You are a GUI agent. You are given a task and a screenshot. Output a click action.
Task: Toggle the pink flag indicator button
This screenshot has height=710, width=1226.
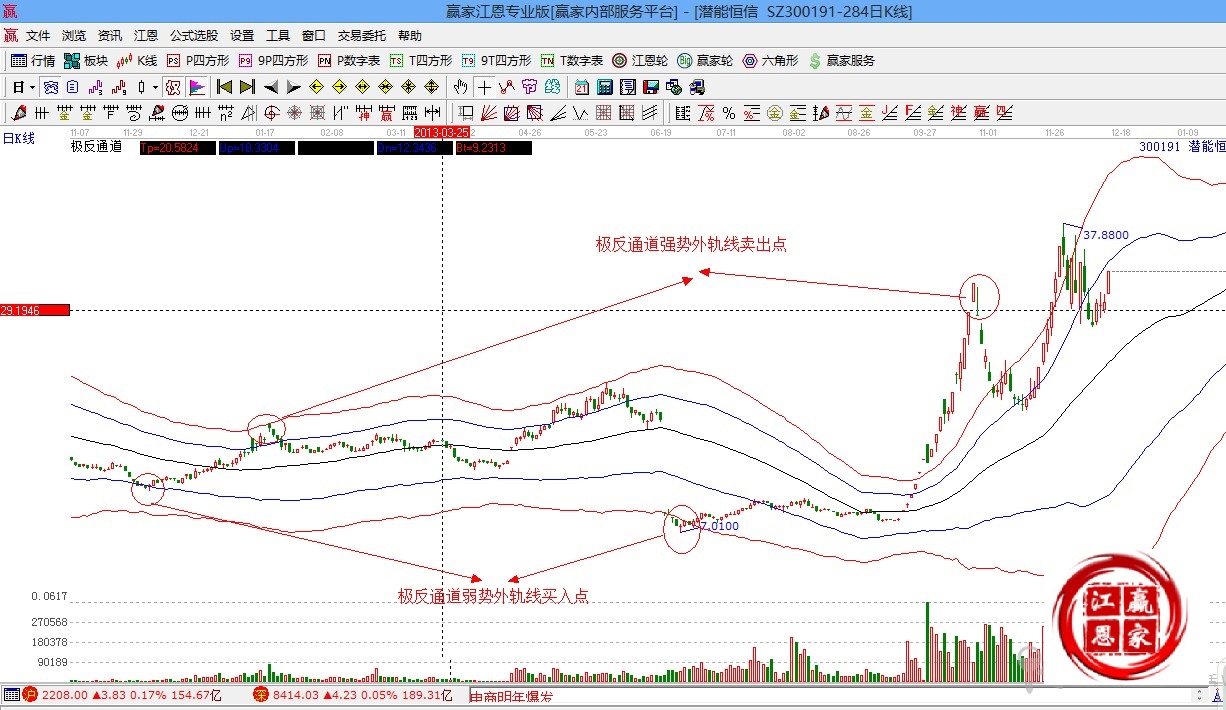(196, 87)
